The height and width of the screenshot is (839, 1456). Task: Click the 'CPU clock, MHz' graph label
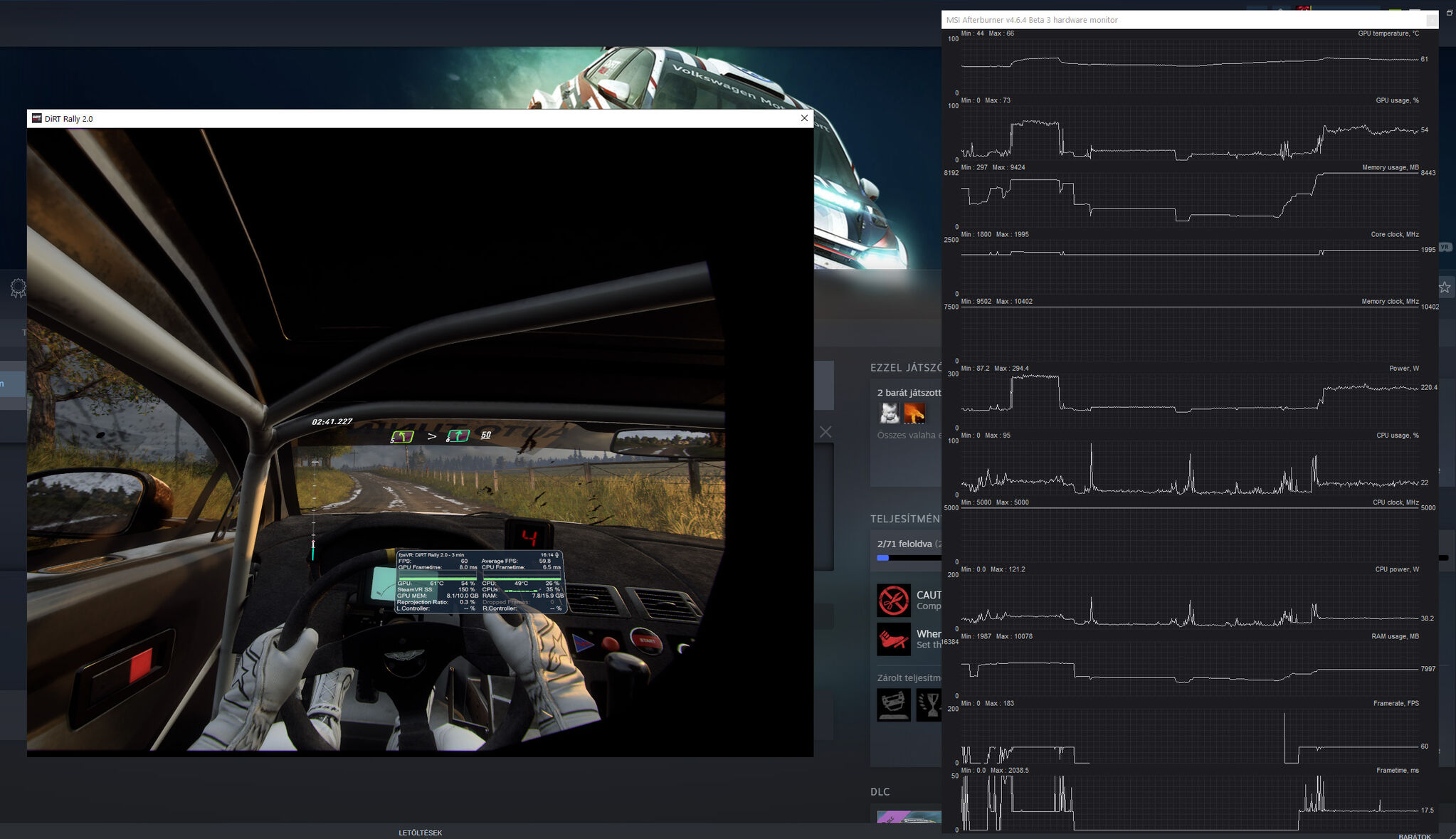1396,502
